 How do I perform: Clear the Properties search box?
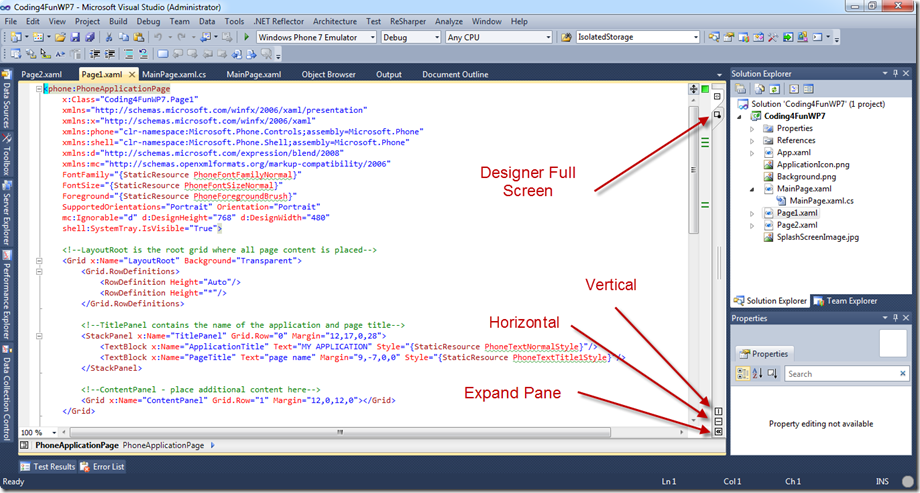tap(902, 373)
